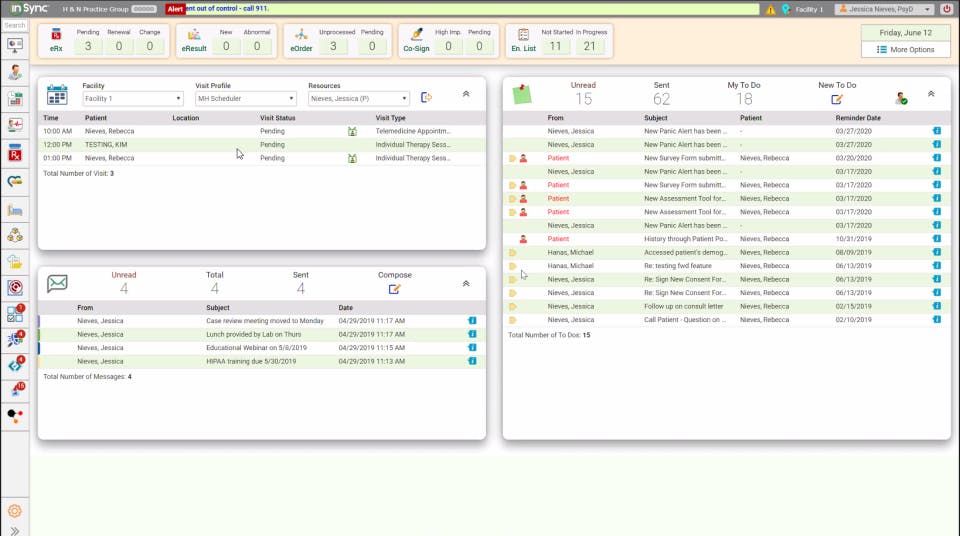Open the Visit Profile dropdown
The height and width of the screenshot is (536, 960).
(x=245, y=98)
